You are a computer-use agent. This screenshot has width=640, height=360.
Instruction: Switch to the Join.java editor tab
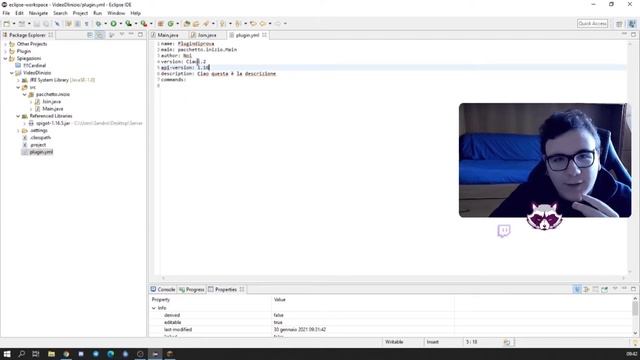click(207, 35)
